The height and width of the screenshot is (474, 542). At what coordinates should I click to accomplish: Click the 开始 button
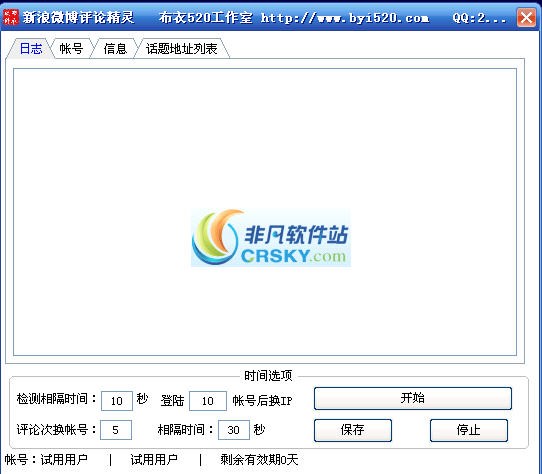pos(413,398)
